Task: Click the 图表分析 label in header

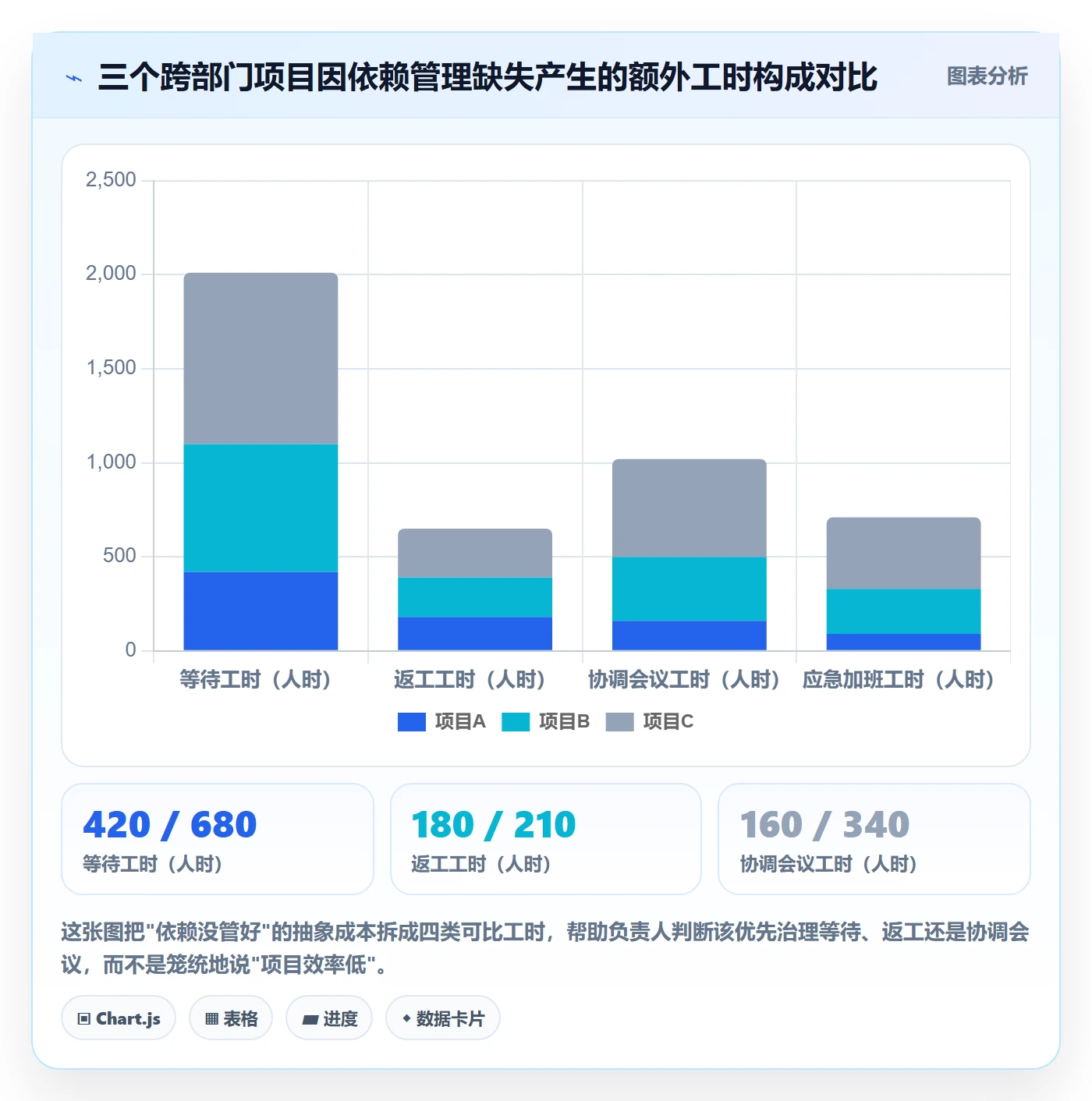Action: click(987, 76)
